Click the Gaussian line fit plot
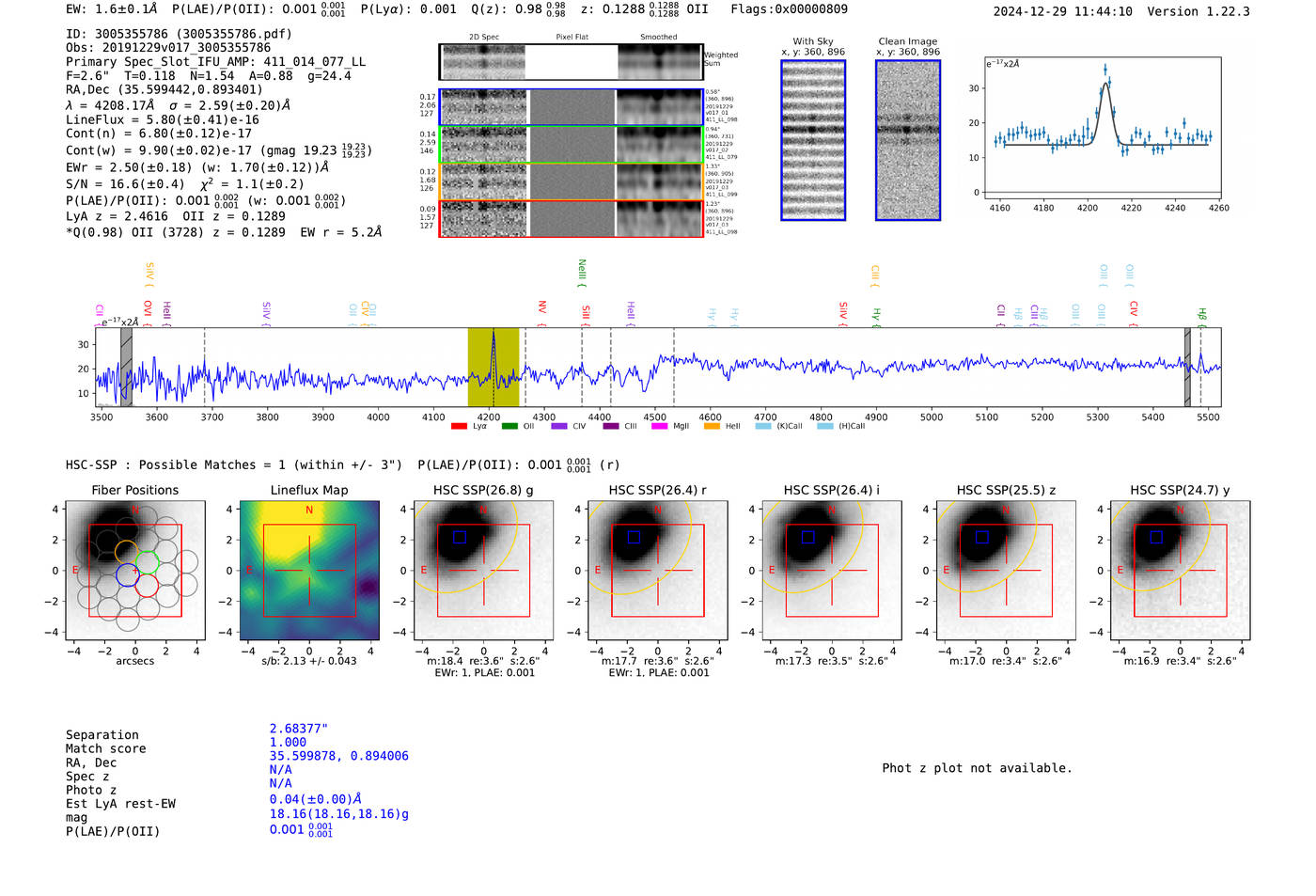The width and height of the screenshot is (1316, 896). 1103,129
